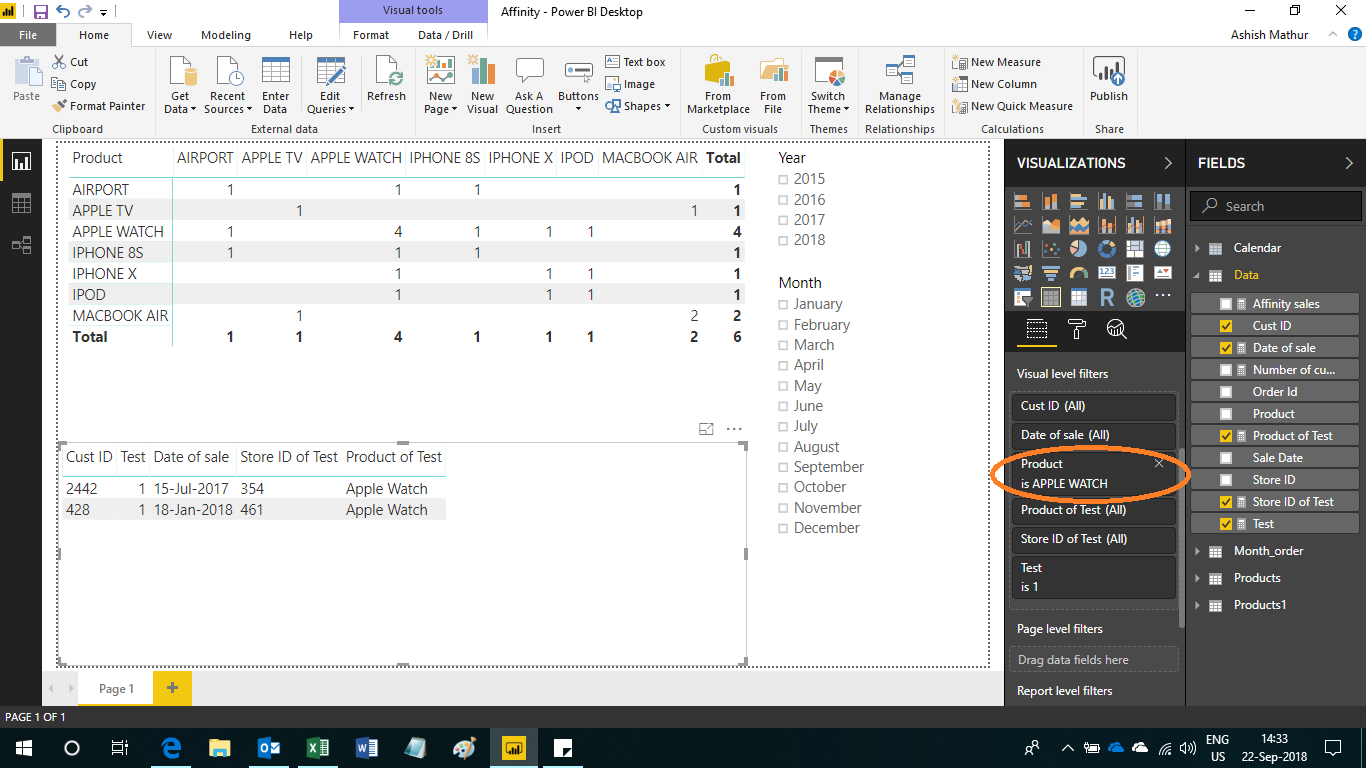Uncheck the Cust ID field
The height and width of the screenshot is (768, 1366).
(1226, 326)
